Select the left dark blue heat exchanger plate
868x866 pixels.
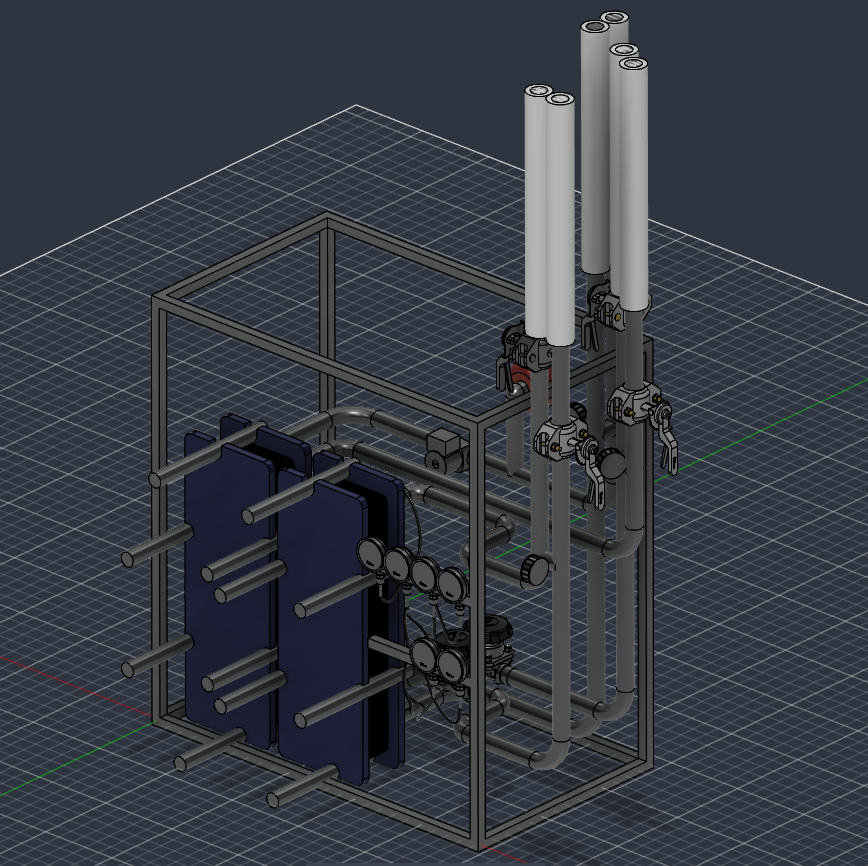[228, 592]
